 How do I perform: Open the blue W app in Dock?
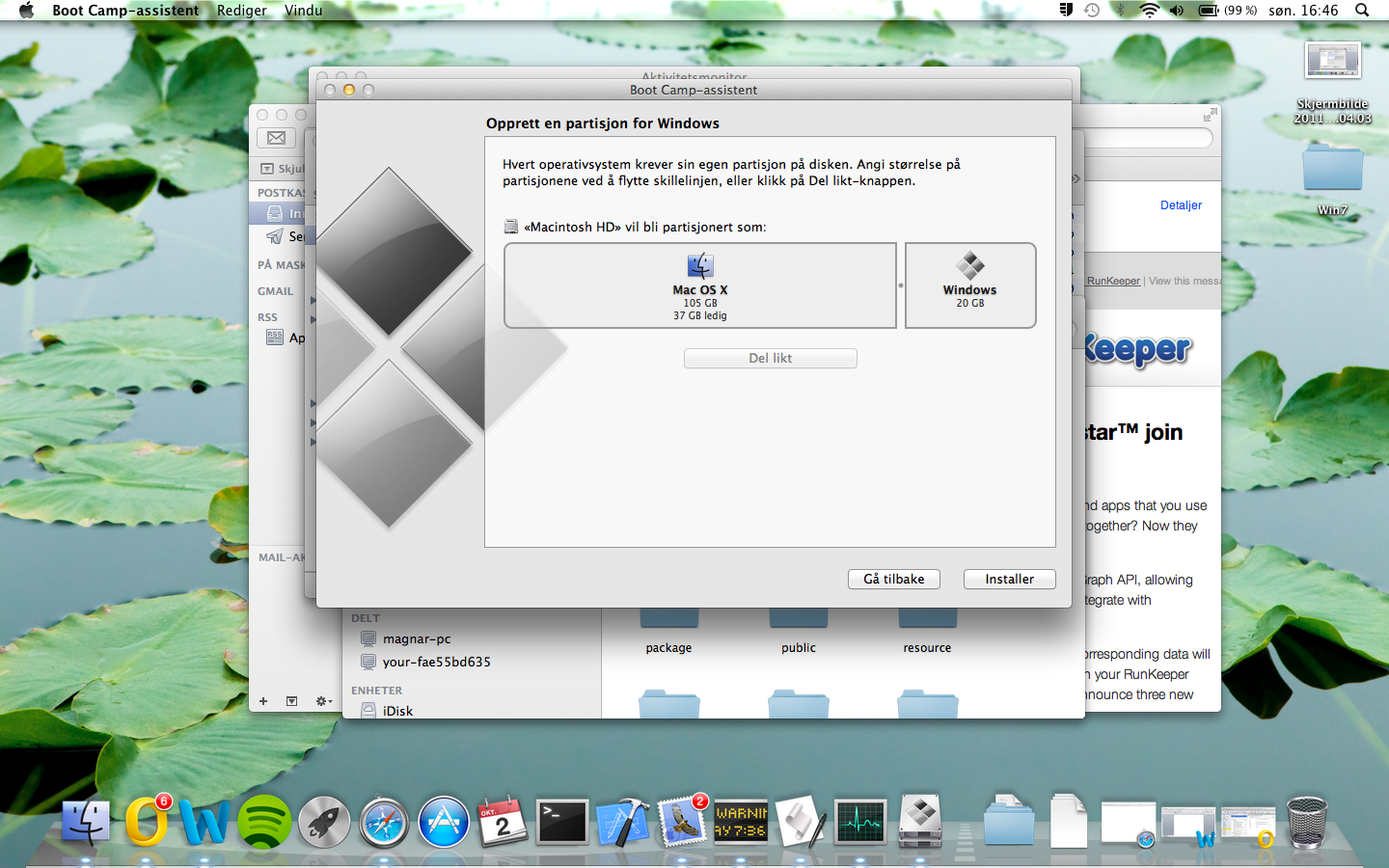(x=204, y=823)
